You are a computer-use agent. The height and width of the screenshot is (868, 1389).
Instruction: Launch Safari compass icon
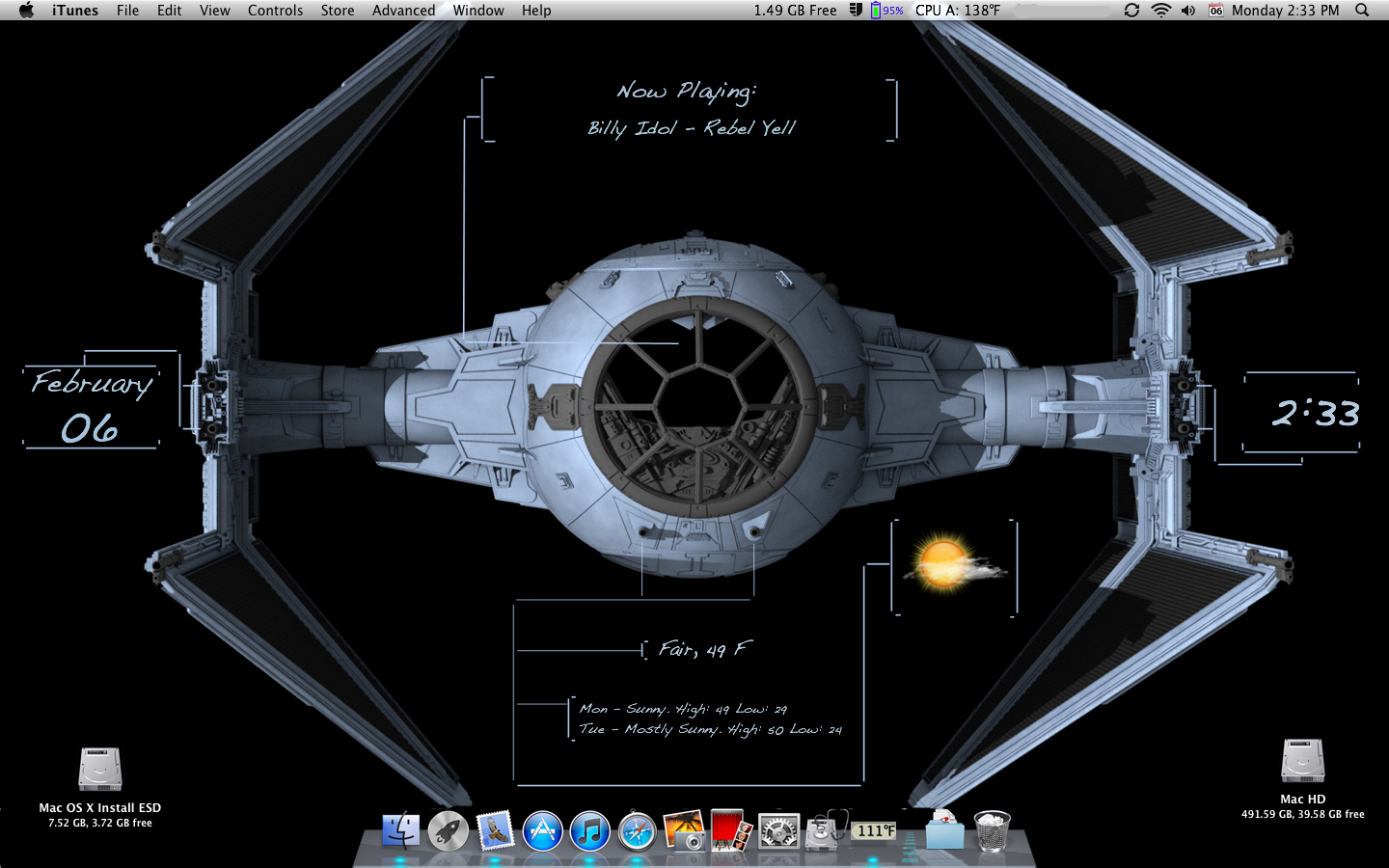637,830
